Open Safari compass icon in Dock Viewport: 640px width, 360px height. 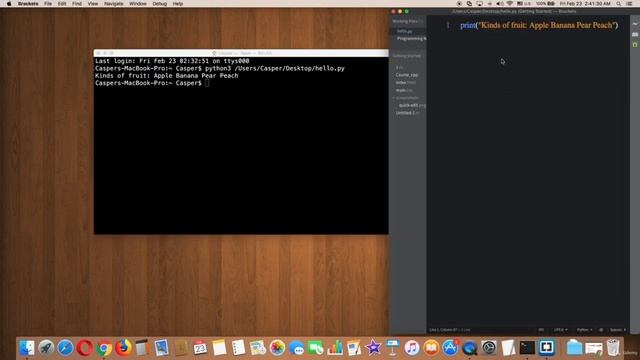65,348
